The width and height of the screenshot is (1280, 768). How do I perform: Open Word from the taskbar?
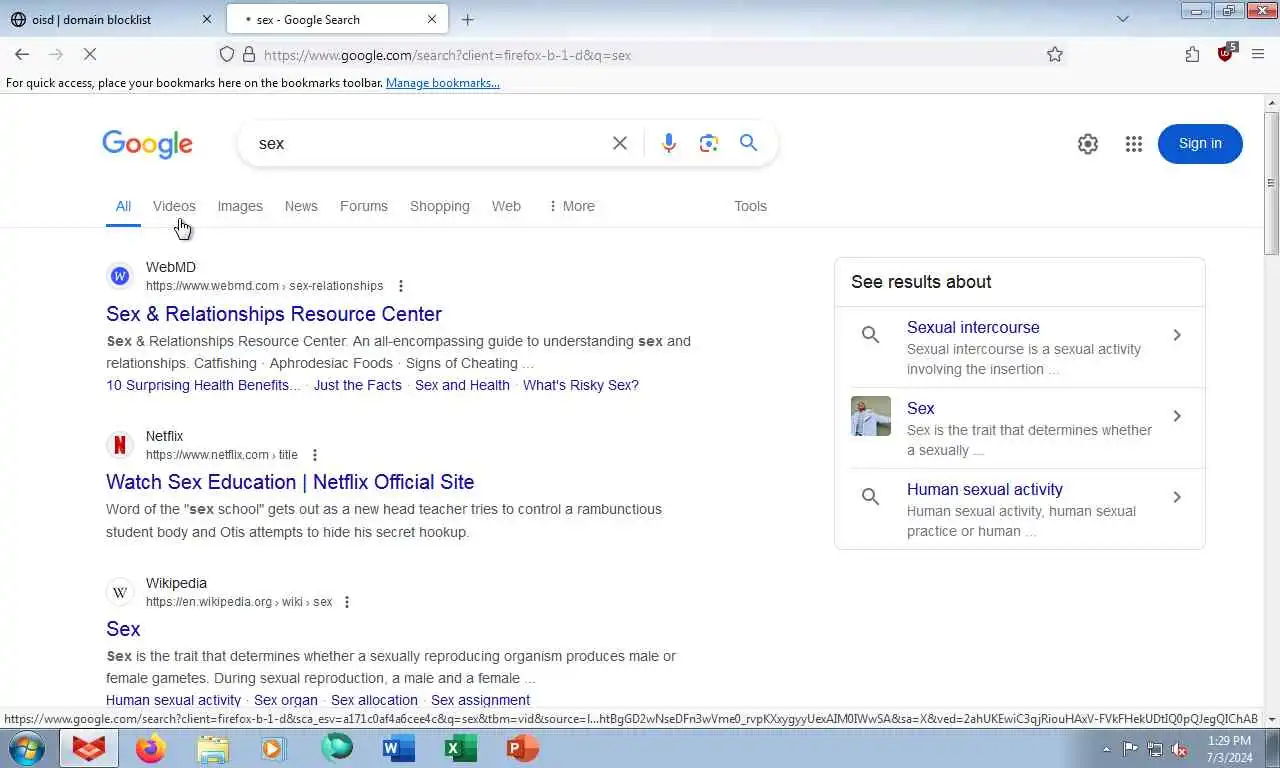tap(398, 748)
